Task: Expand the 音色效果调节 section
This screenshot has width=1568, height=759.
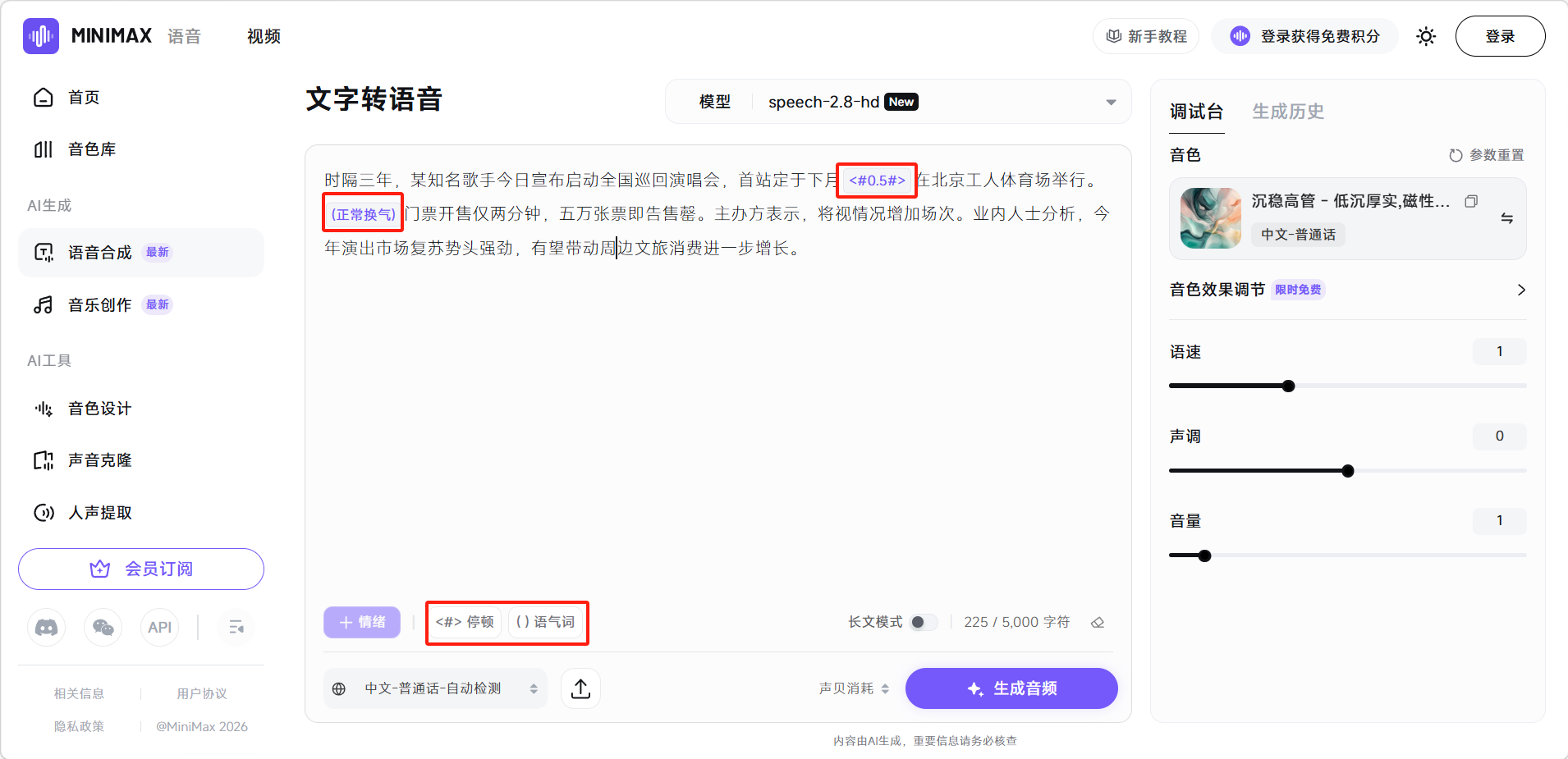Action: coord(1520,290)
